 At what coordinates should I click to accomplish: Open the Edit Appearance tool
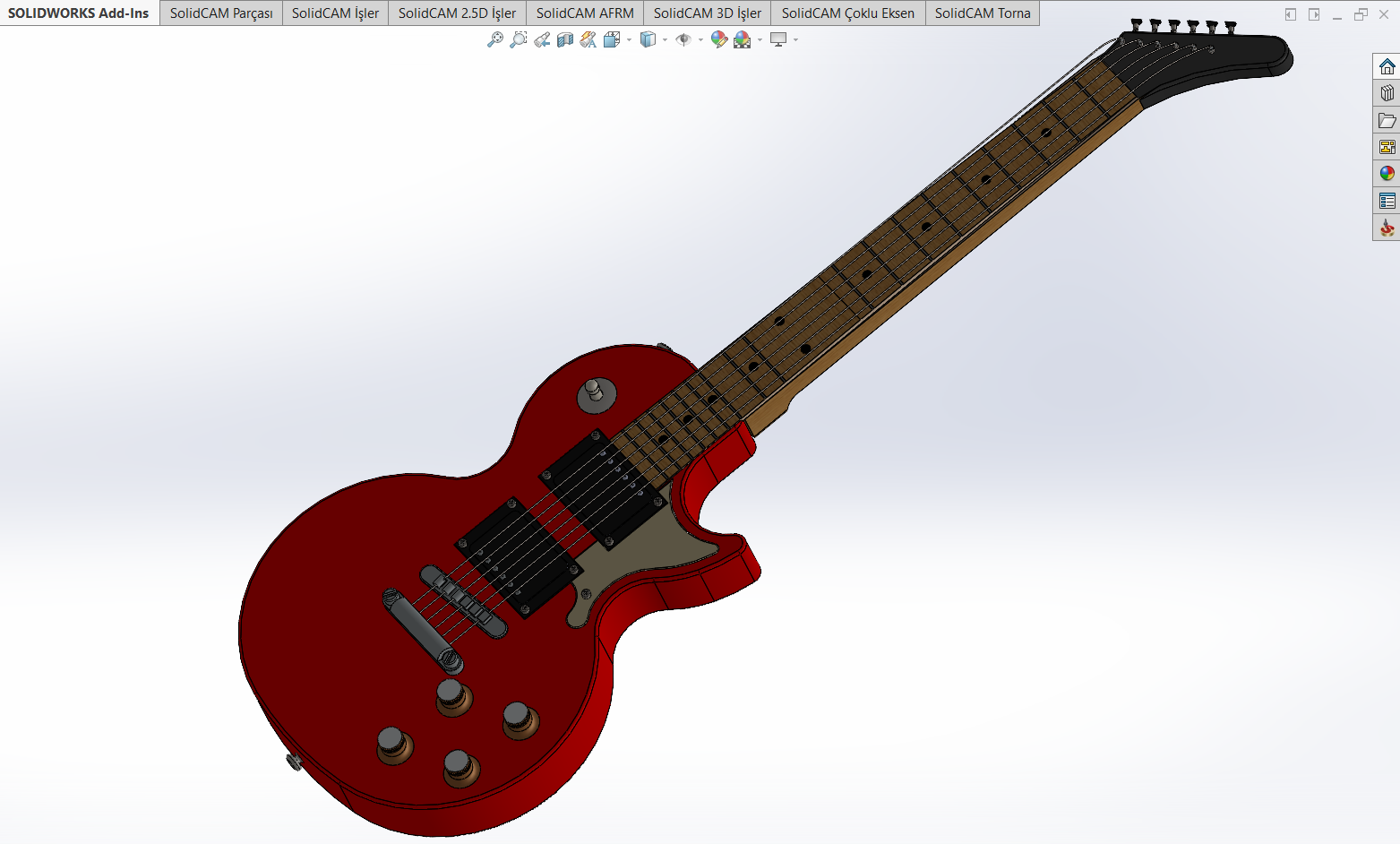click(718, 39)
